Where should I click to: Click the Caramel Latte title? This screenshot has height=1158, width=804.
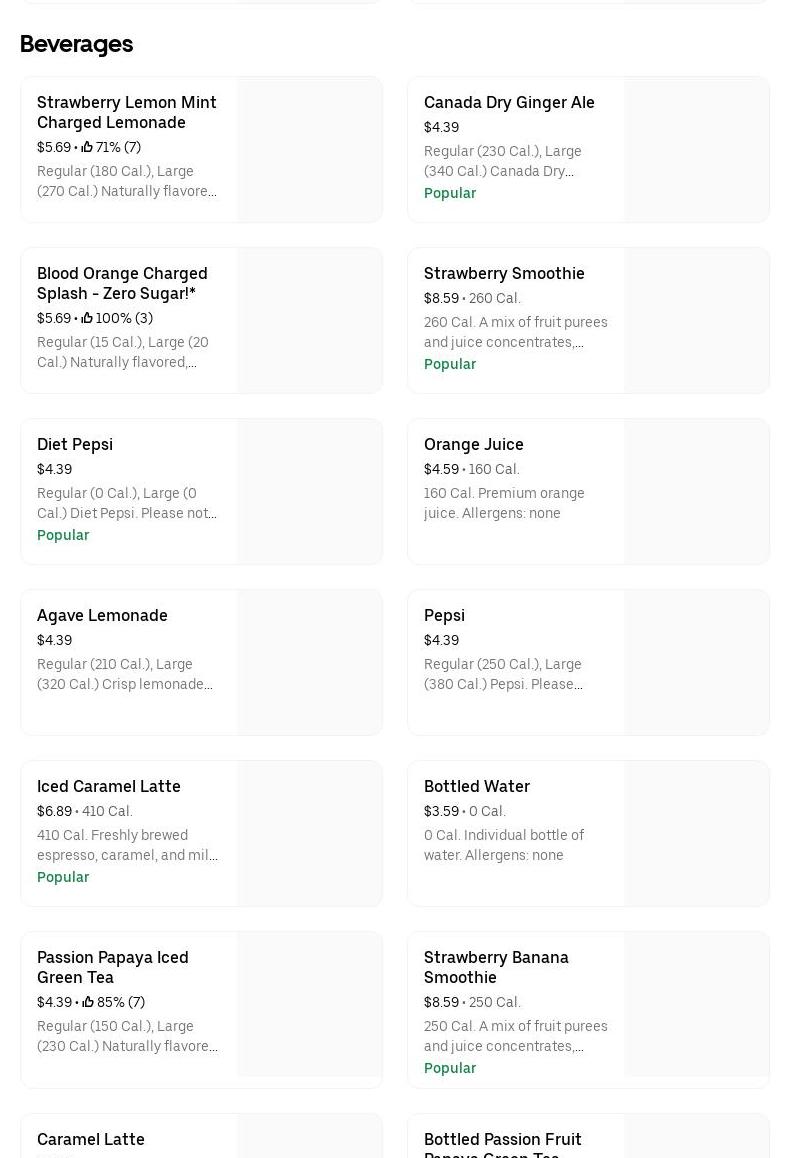tap(91, 1139)
